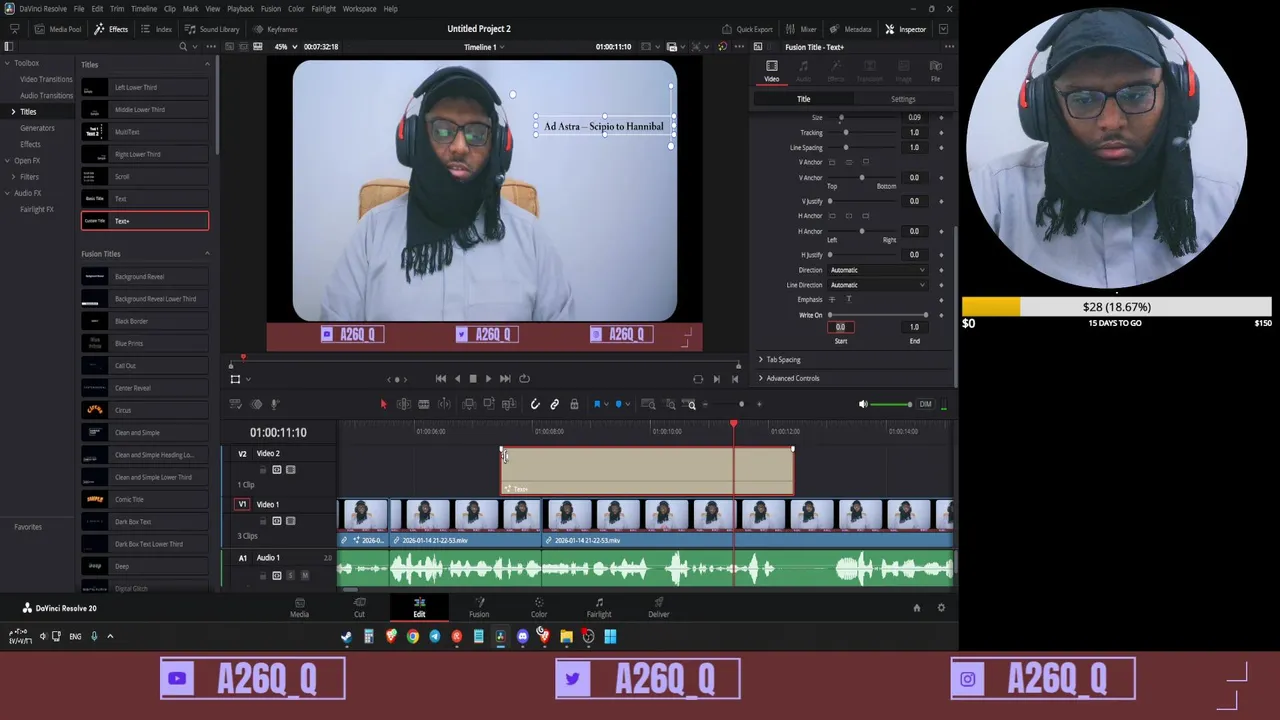Play forward in the timeline viewer
Screen dimensions: 1280x720
488,379
